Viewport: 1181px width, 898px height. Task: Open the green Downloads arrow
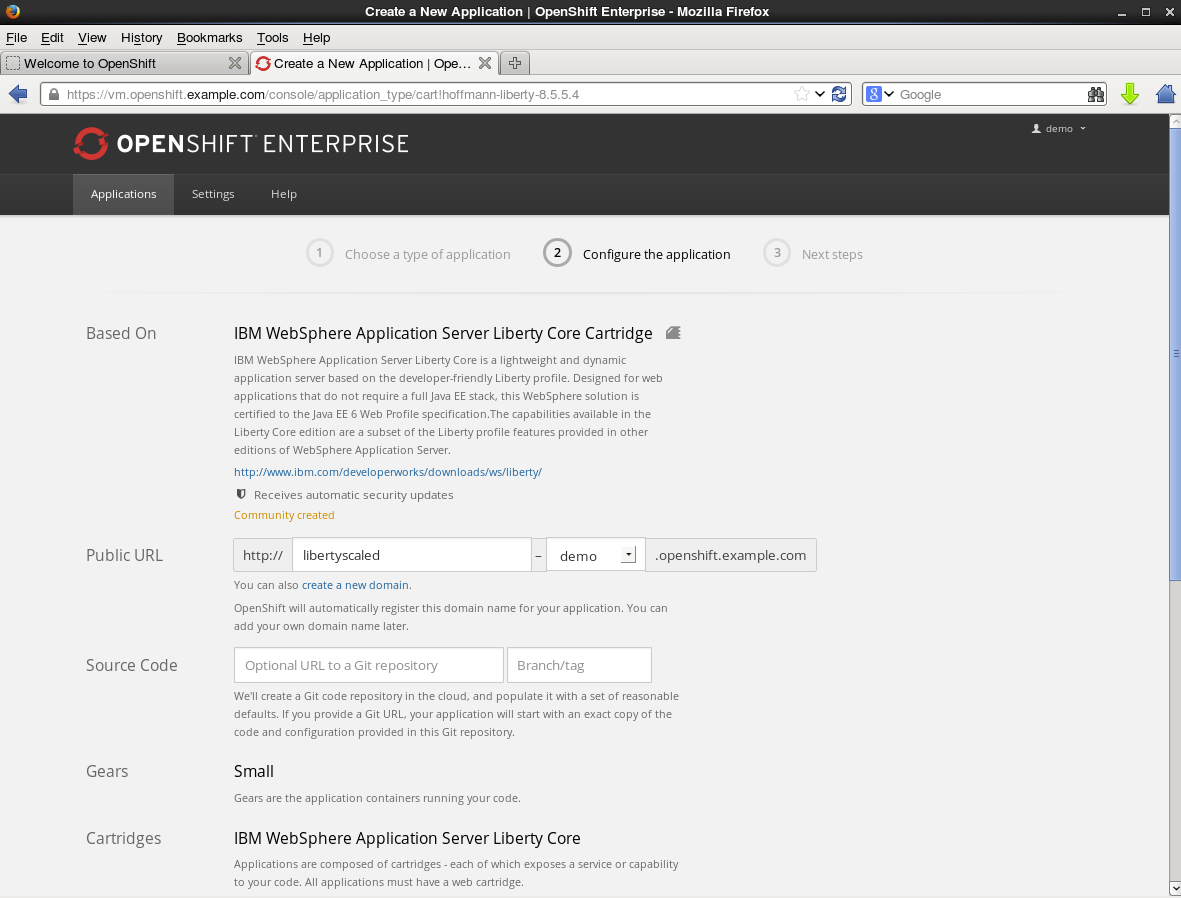pyautogui.click(x=1130, y=94)
